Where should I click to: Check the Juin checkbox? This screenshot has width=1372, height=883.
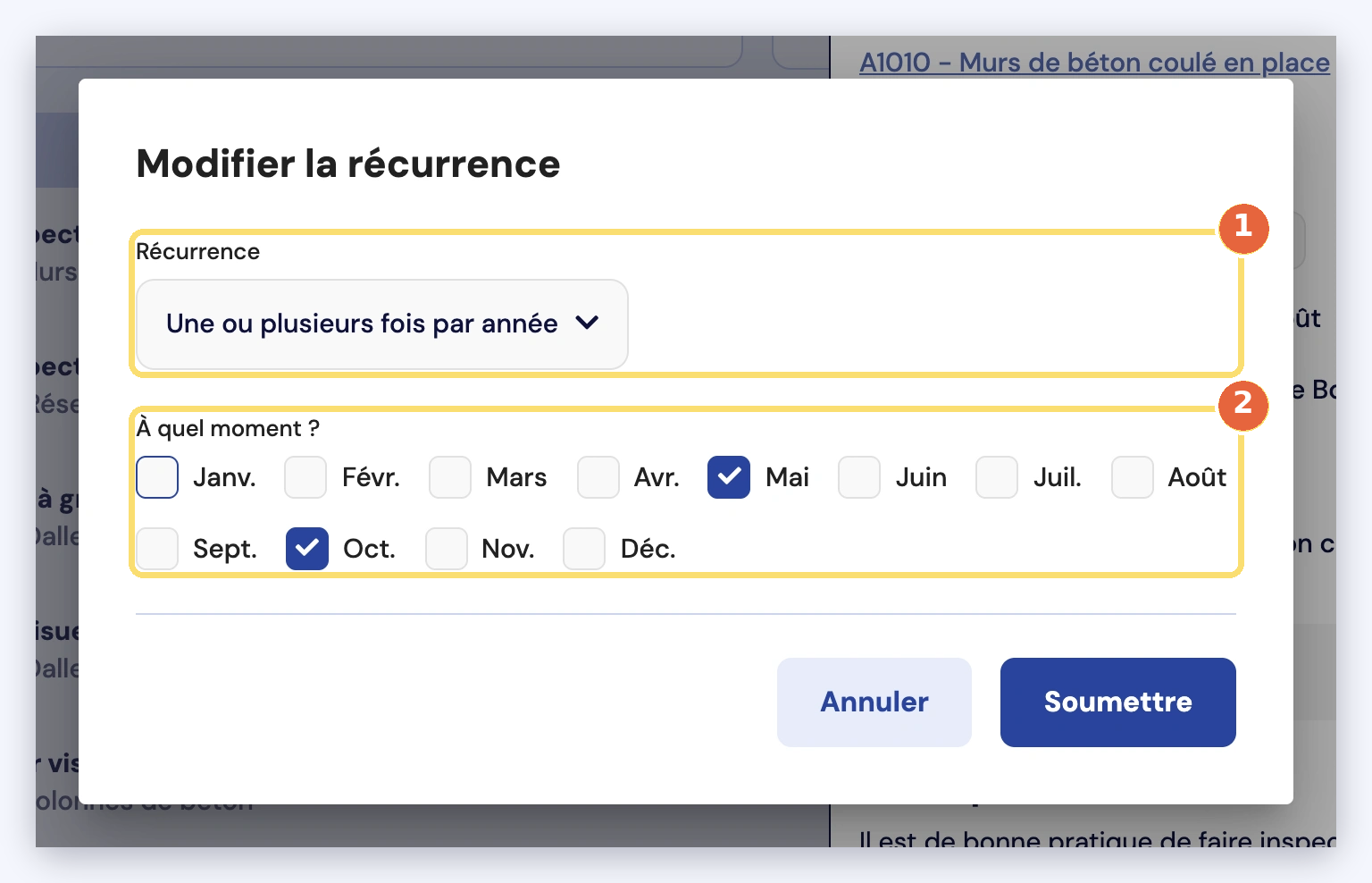click(859, 477)
